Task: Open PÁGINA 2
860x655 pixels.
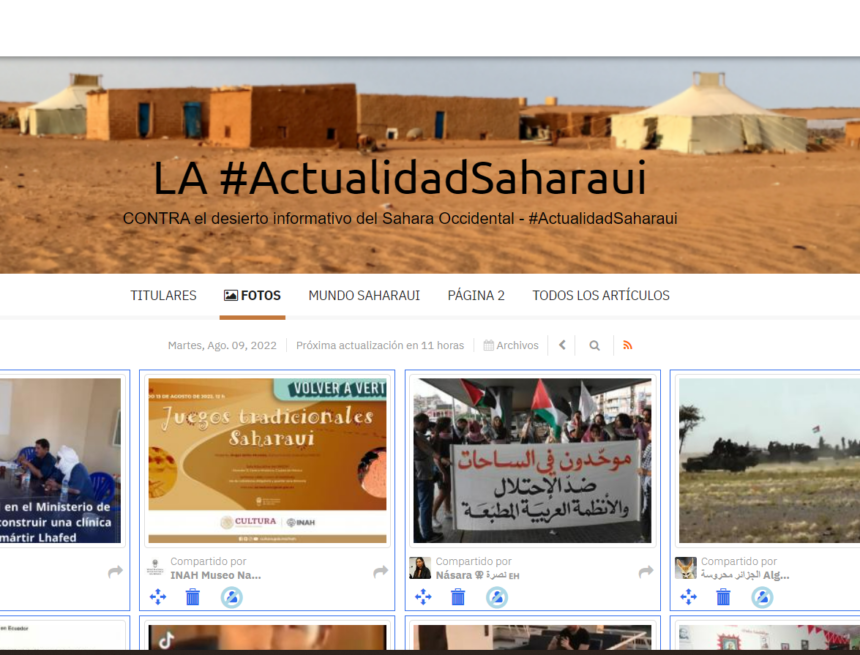Action: (x=476, y=295)
